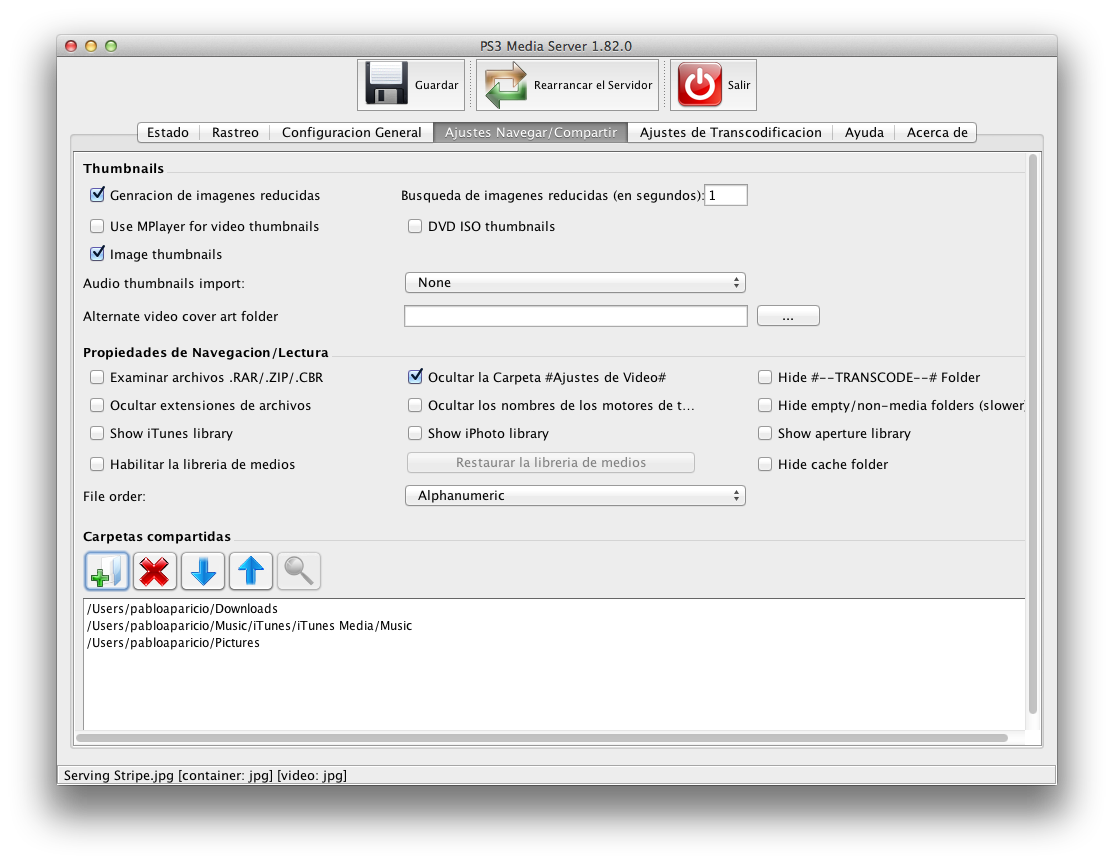Browse for alternate cover art folder
Image resolution: width=1114 pixels, height=864 pixels.
tap(788, 316)
